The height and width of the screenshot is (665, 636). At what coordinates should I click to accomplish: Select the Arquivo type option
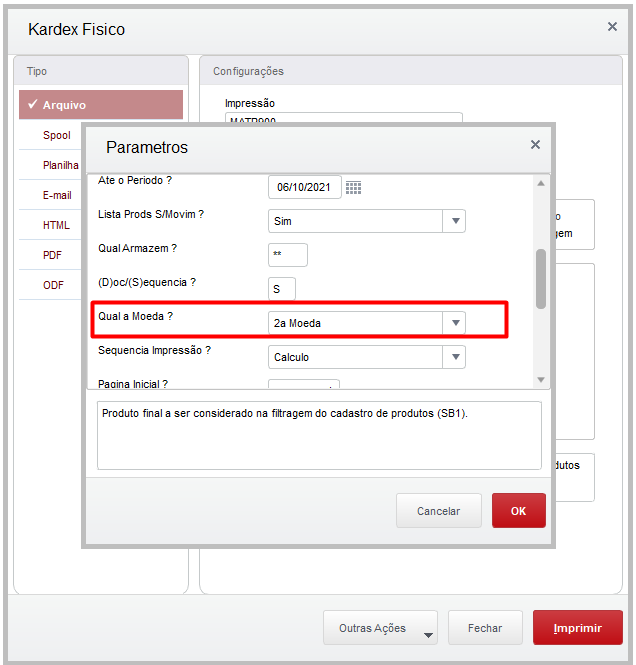tap(101, 104)
